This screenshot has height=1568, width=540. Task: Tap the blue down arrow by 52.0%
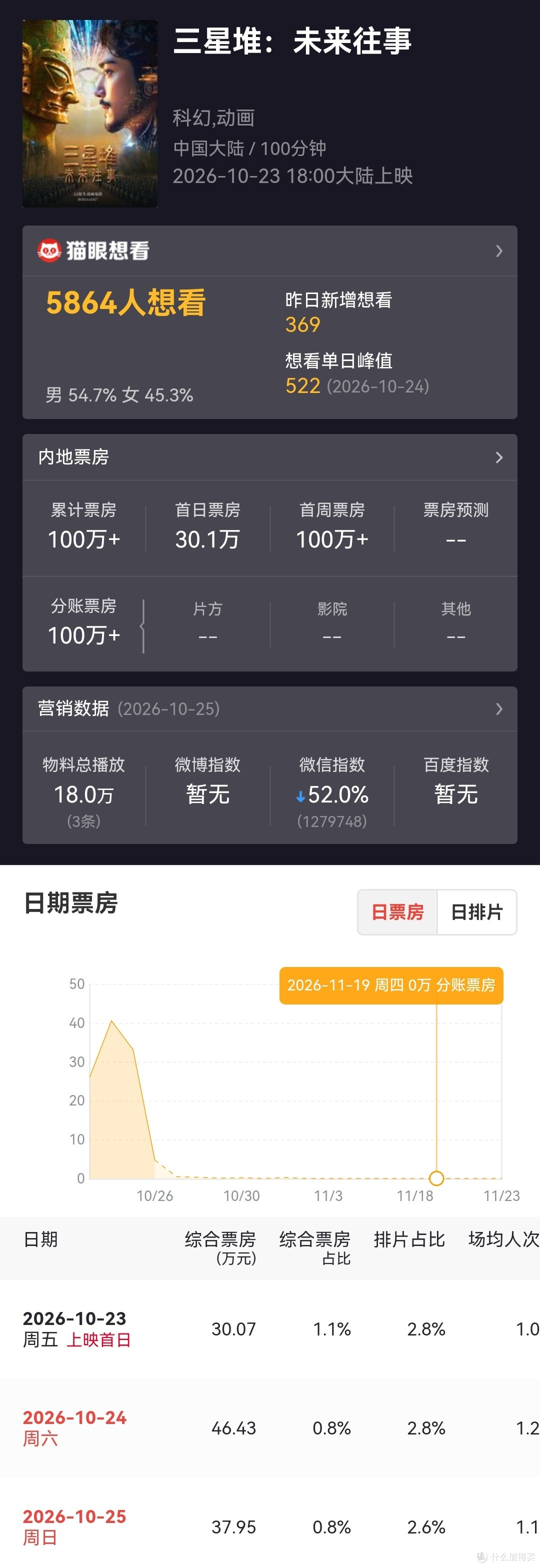(x=300, y=796)
